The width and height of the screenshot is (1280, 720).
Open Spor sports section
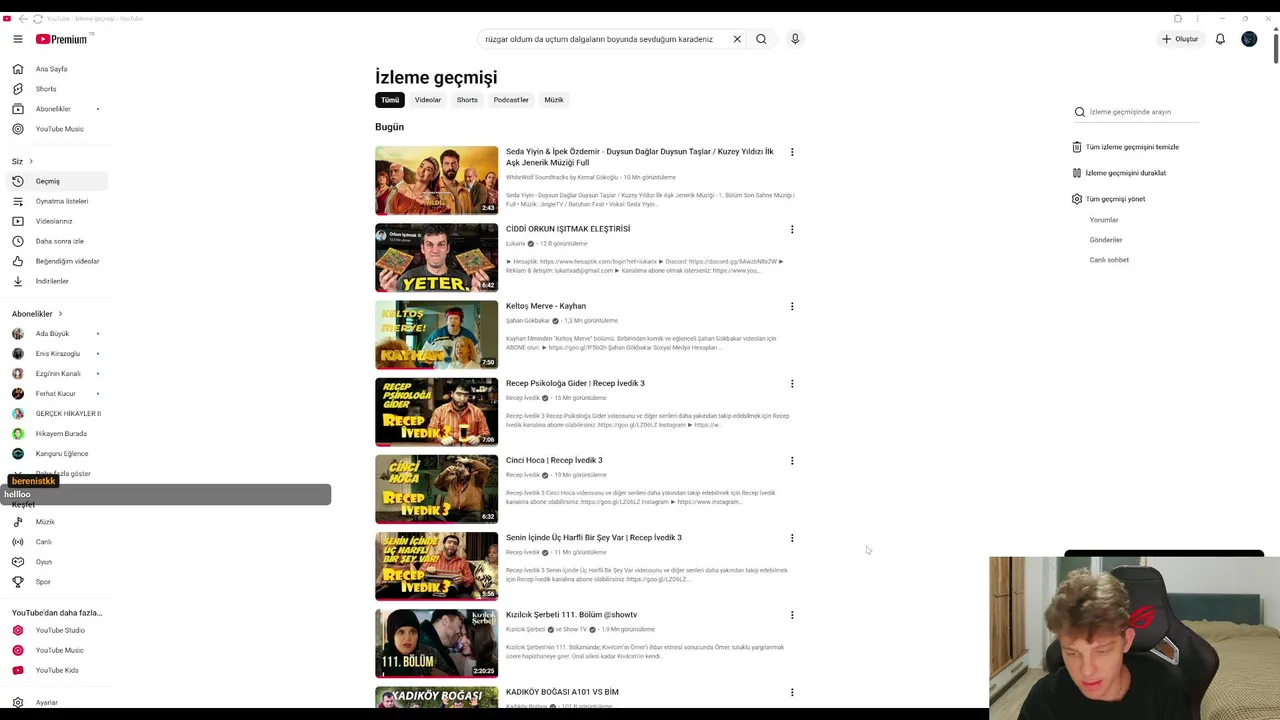[56, 582]
